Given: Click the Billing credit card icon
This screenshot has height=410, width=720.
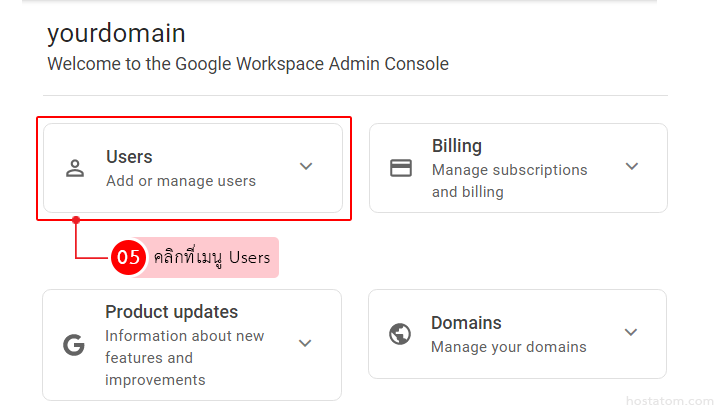Looking at the screenshot, I should point(401,168).
